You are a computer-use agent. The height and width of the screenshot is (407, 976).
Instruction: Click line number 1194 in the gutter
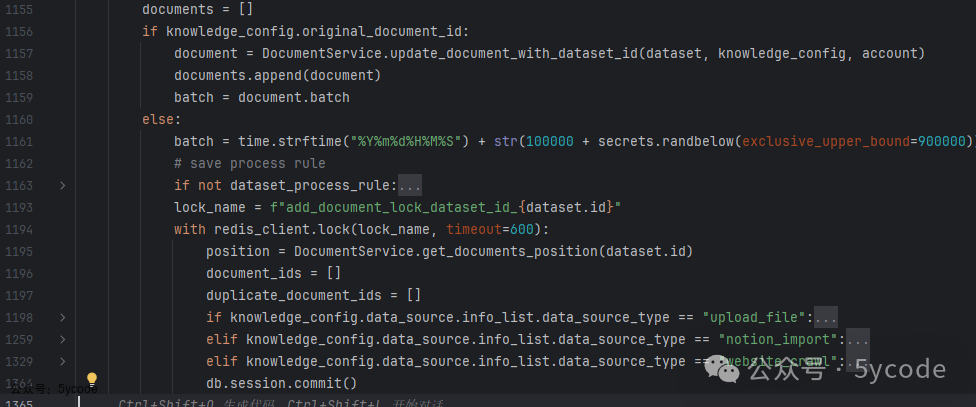[x=19, y=230]
